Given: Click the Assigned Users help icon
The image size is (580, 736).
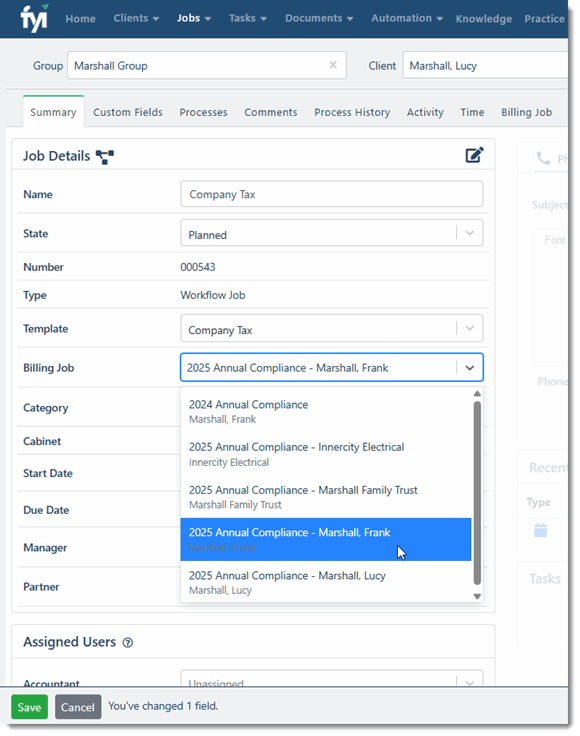Looking at the screenshot, I should (x=128, y=643).
